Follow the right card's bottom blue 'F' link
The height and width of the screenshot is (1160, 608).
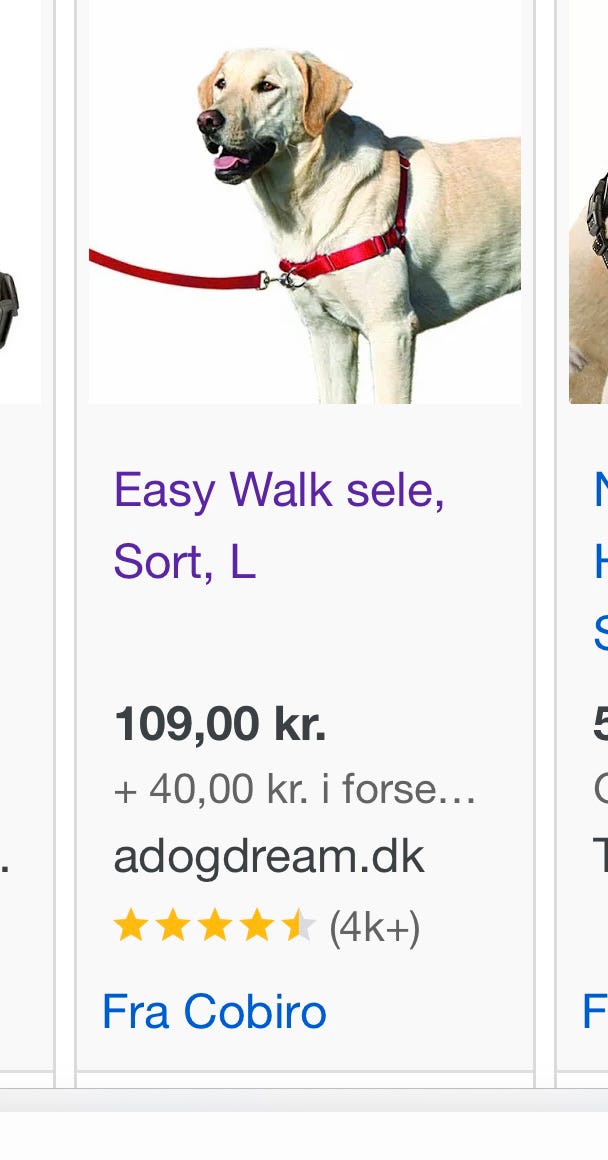[596, 1011]
